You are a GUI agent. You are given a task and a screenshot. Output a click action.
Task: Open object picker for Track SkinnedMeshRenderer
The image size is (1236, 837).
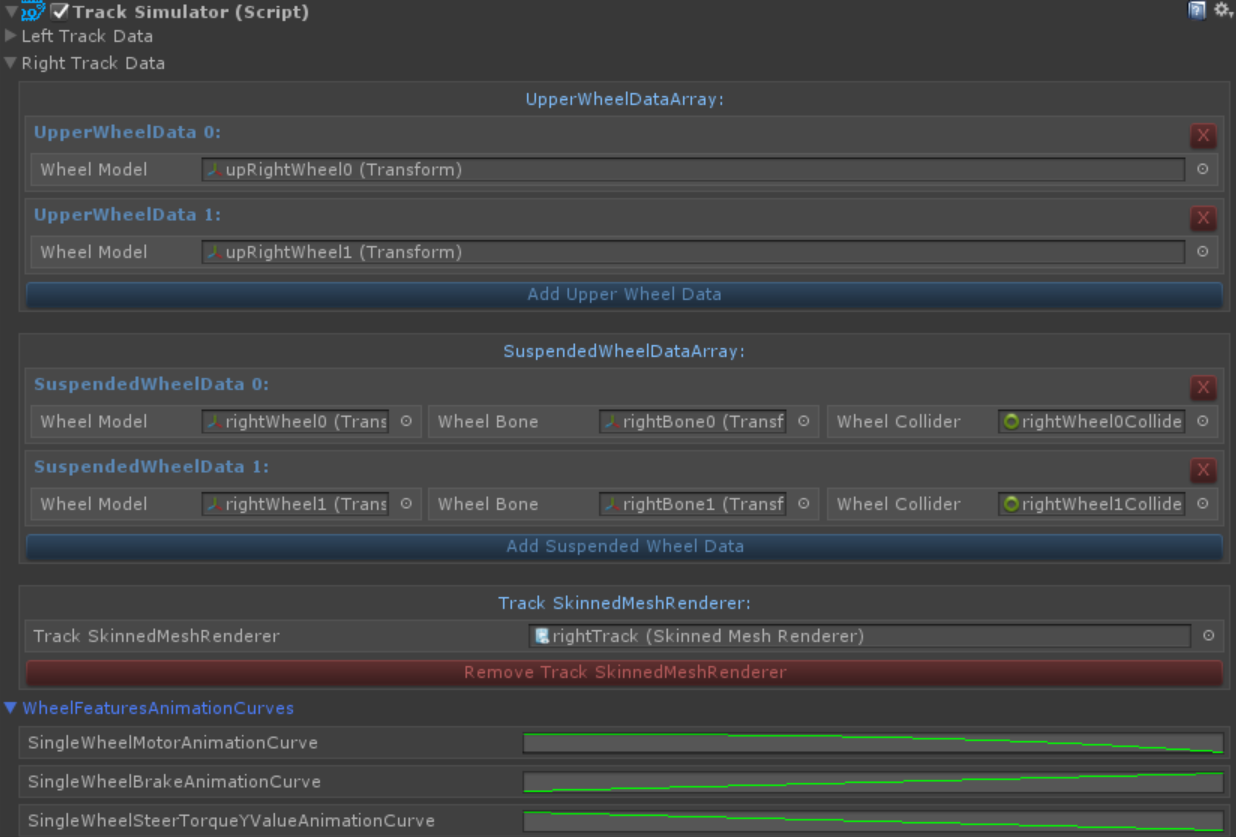point(1208,636)
